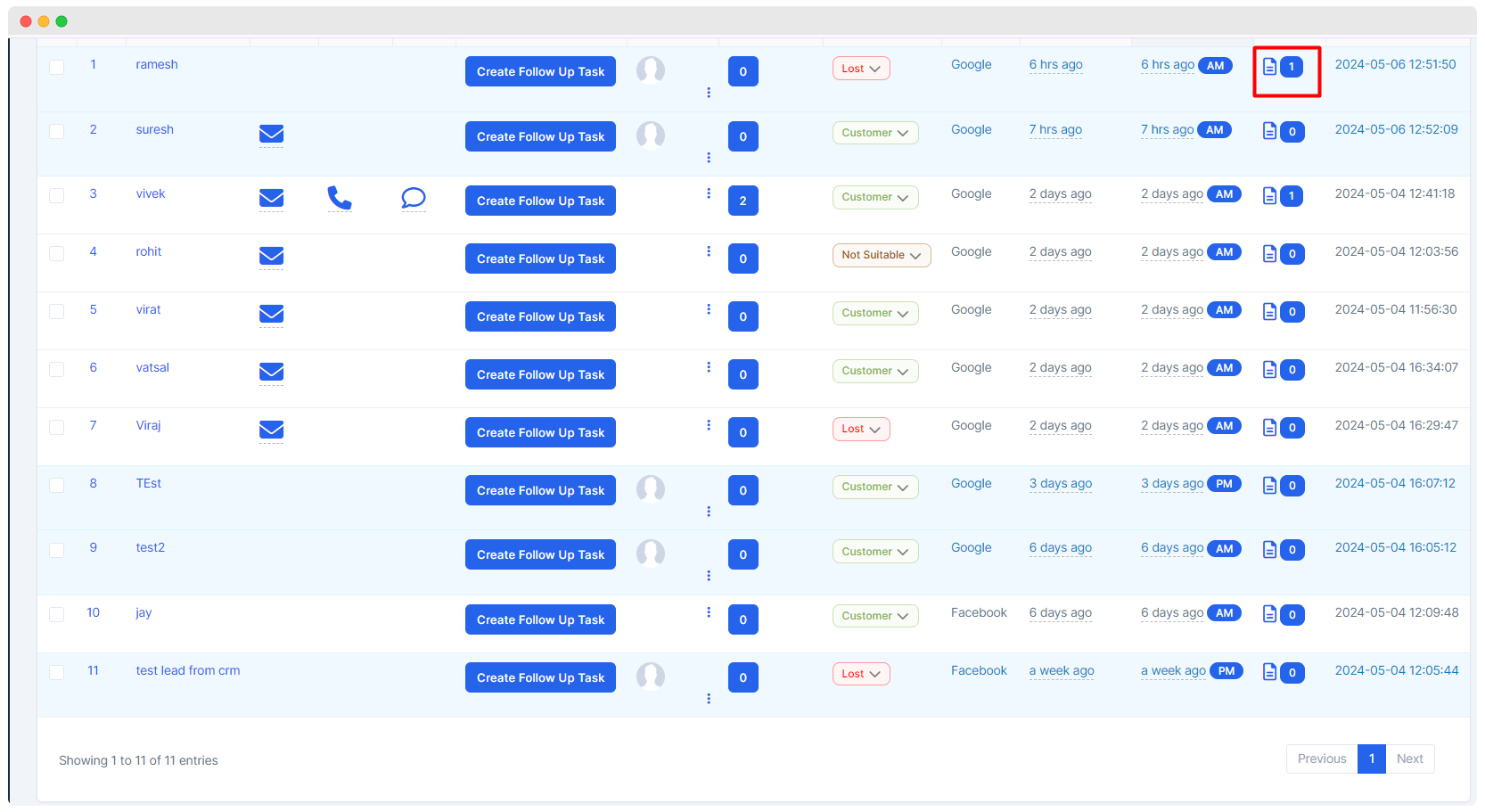Image resolution: width=1485 pixels, height=812 pixels.
Task: Open the email icon for vivek
Action: (x=271, y=198)
